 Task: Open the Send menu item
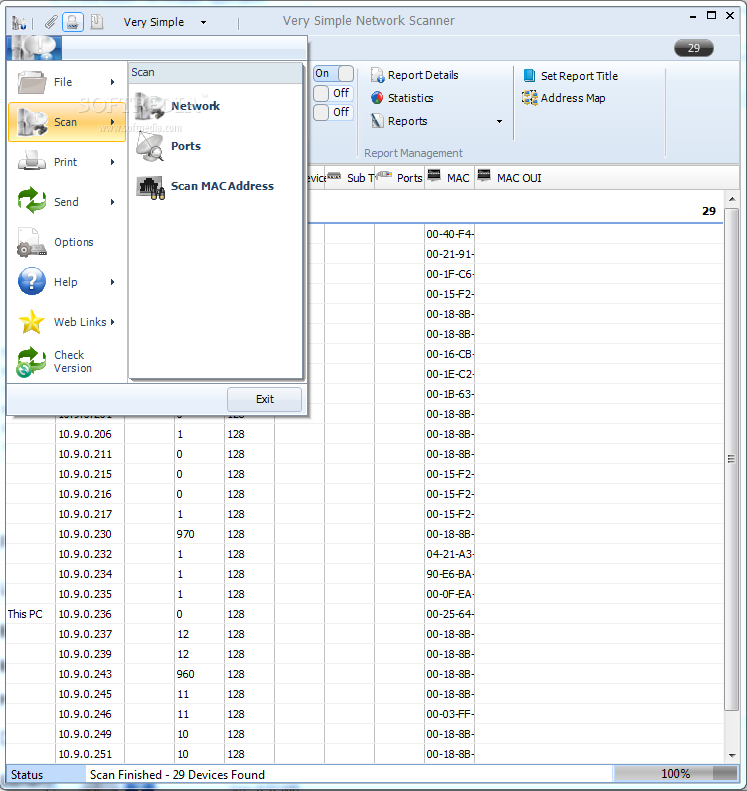(x=67, y=202)
